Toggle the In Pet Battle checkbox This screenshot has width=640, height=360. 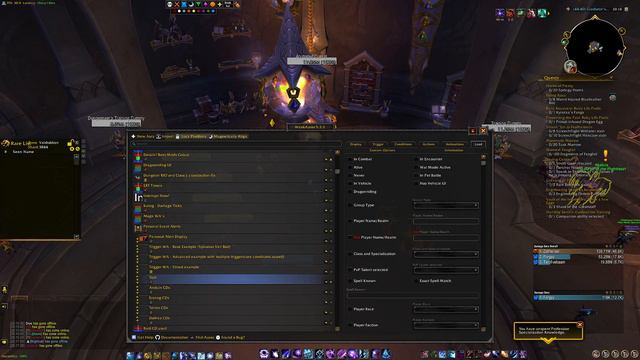(416, 176)
